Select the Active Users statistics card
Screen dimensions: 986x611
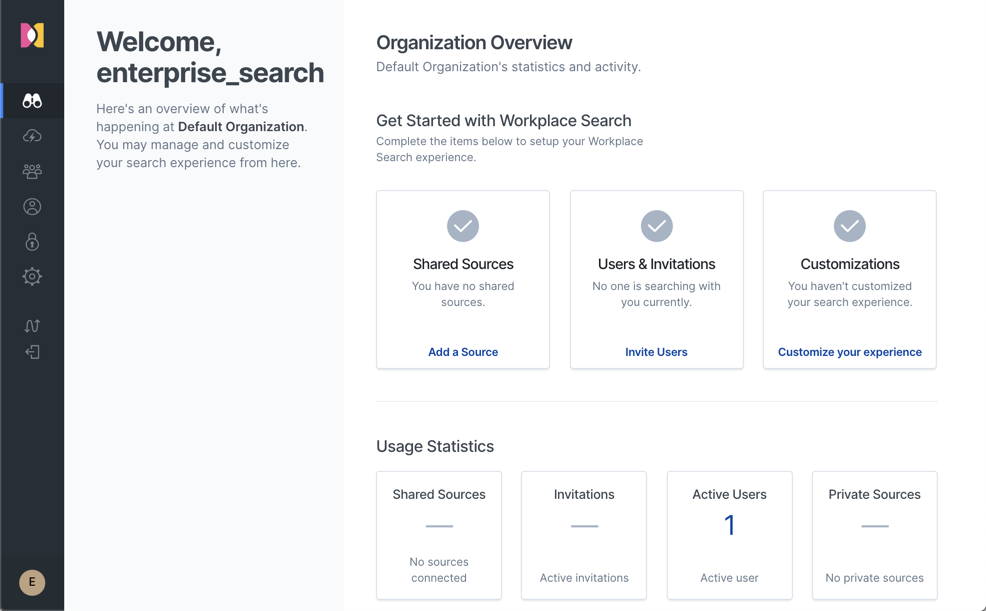(729, 535)
